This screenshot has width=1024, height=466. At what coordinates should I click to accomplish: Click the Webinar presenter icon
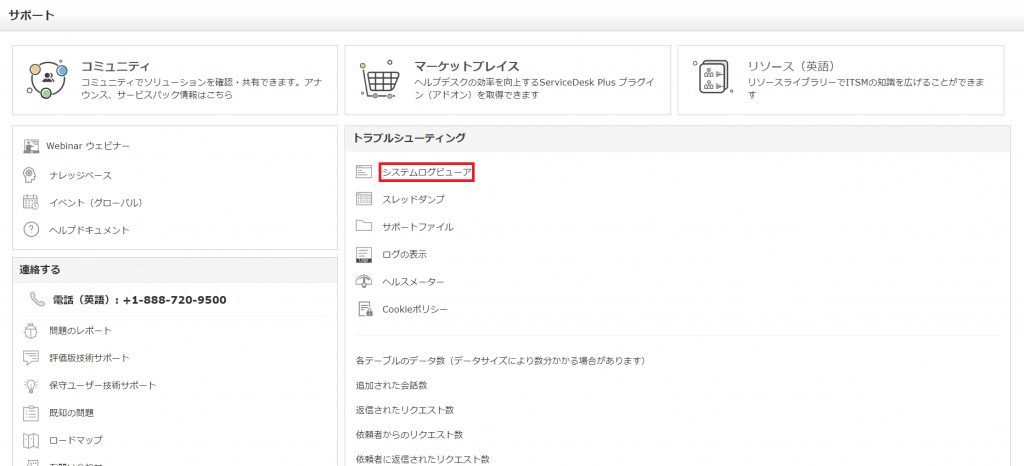[31, 146]
